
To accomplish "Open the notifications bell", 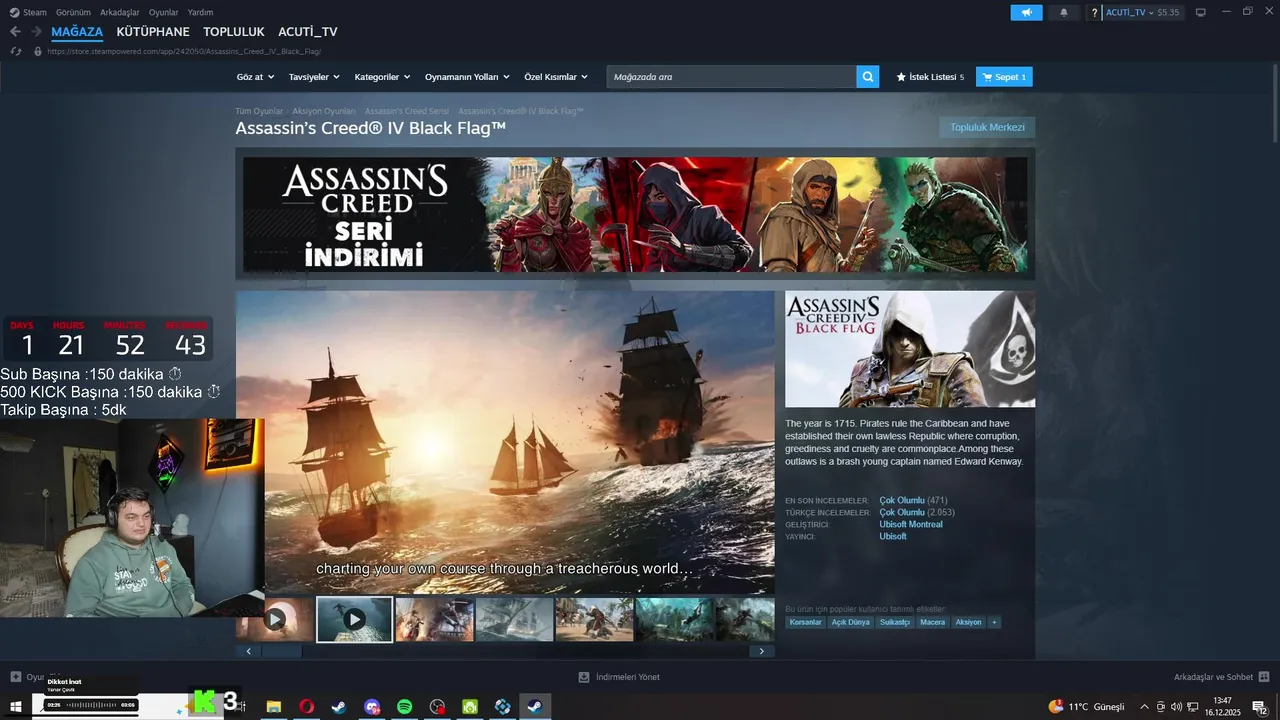I will point(1063,13).
